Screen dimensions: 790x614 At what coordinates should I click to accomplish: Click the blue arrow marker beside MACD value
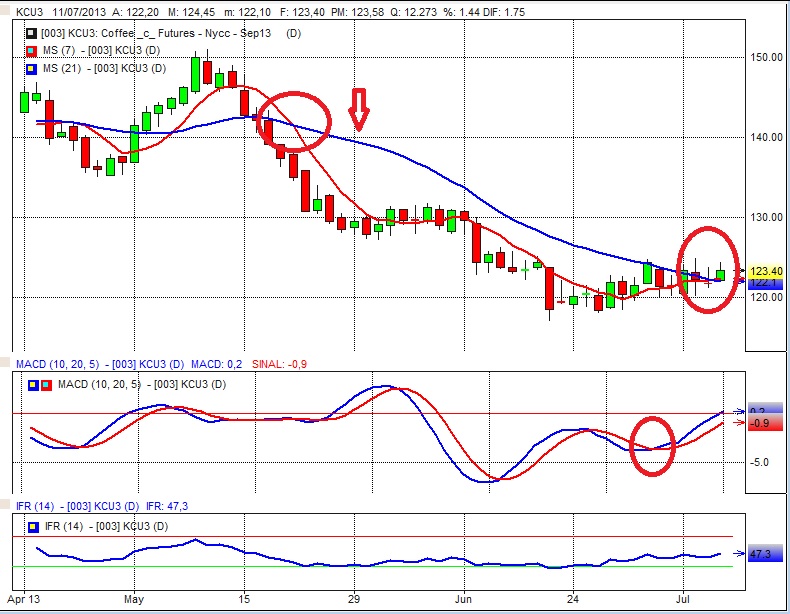click(738, 411)
